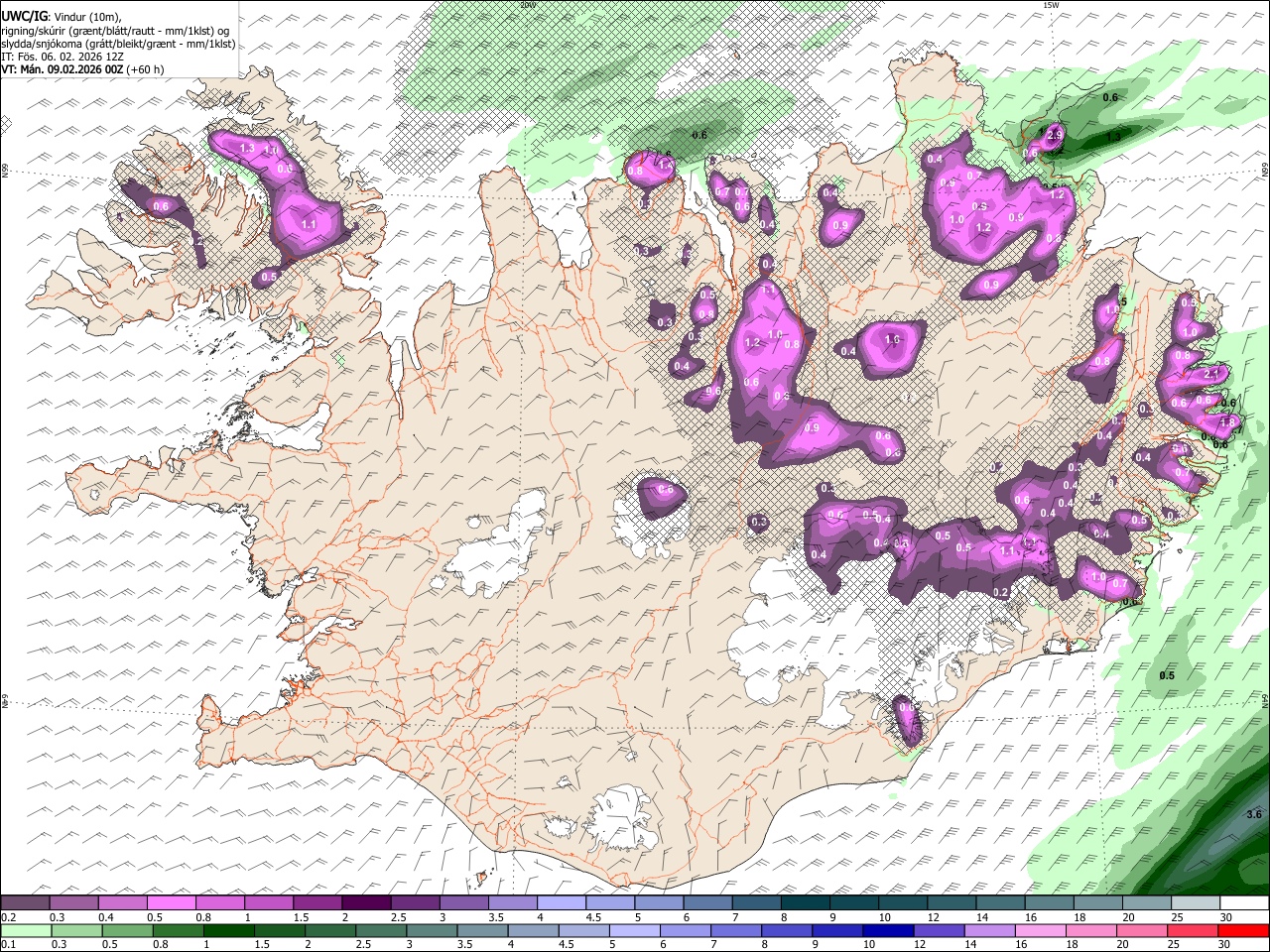Click the 'rigning/skúrir' header line
Image resolution: width=1270 pixels, height=952 pixels.
pos(115,31)
